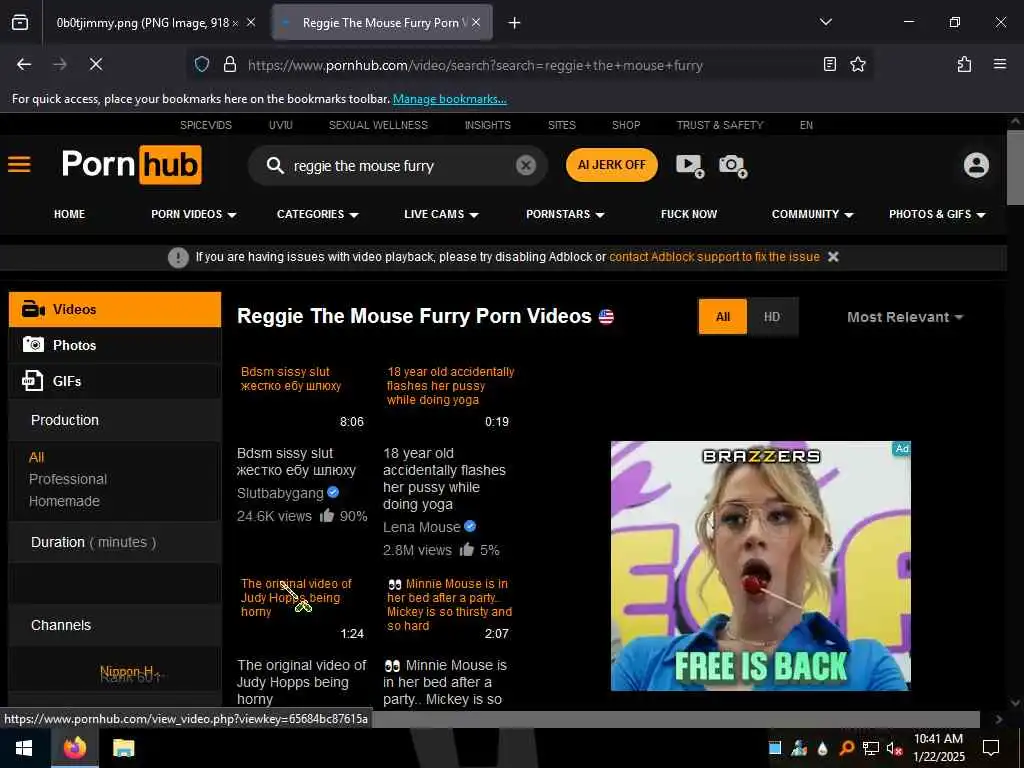Open the Brazzers advertisement banner
This screenshot has width=1024, height=768.
coord(760,566)
